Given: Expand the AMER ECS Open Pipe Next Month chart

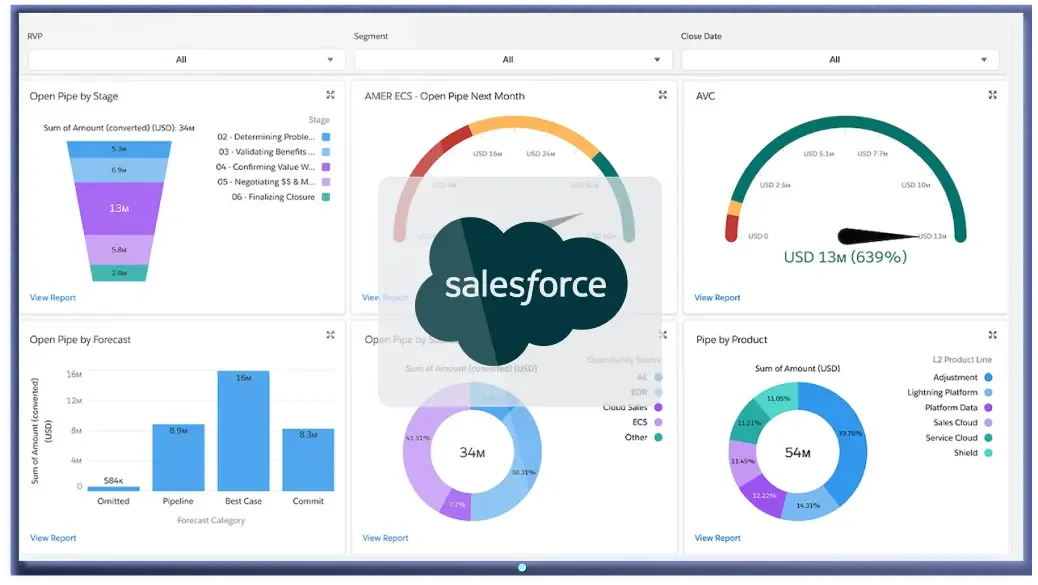Looking at the screenshot, I should 663,95.
